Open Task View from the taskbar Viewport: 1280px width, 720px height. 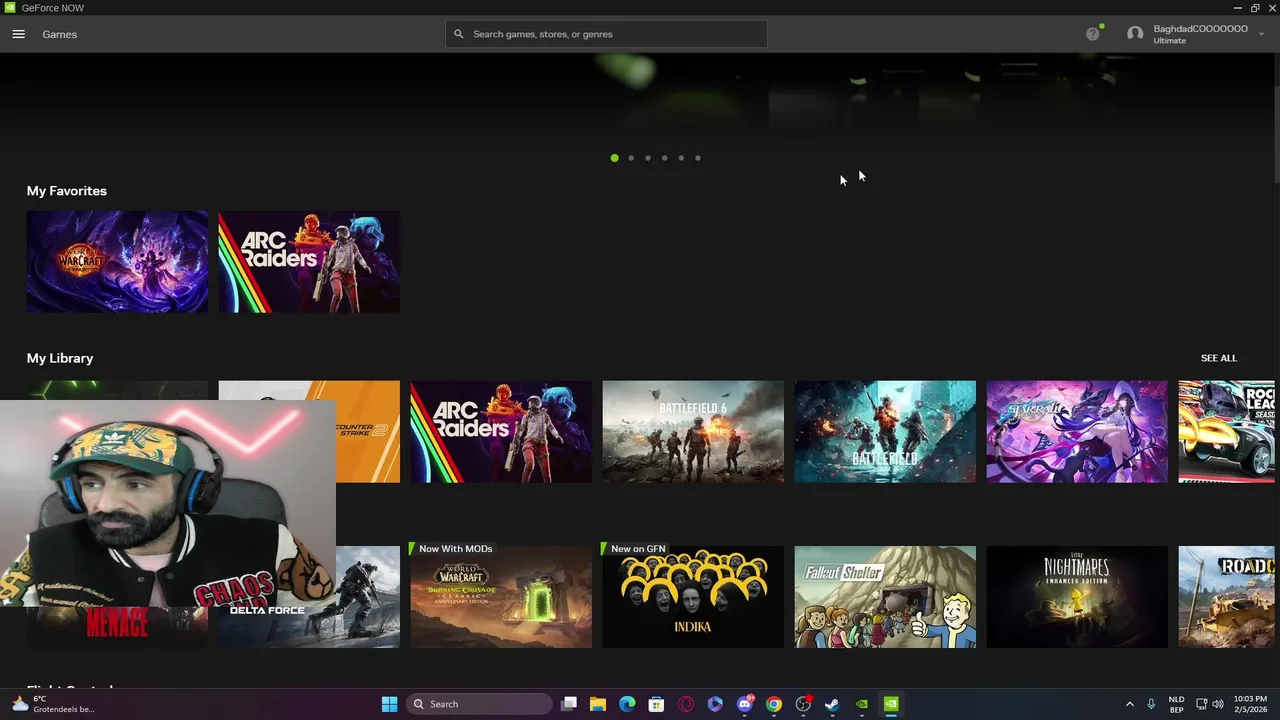pos(569,704)
